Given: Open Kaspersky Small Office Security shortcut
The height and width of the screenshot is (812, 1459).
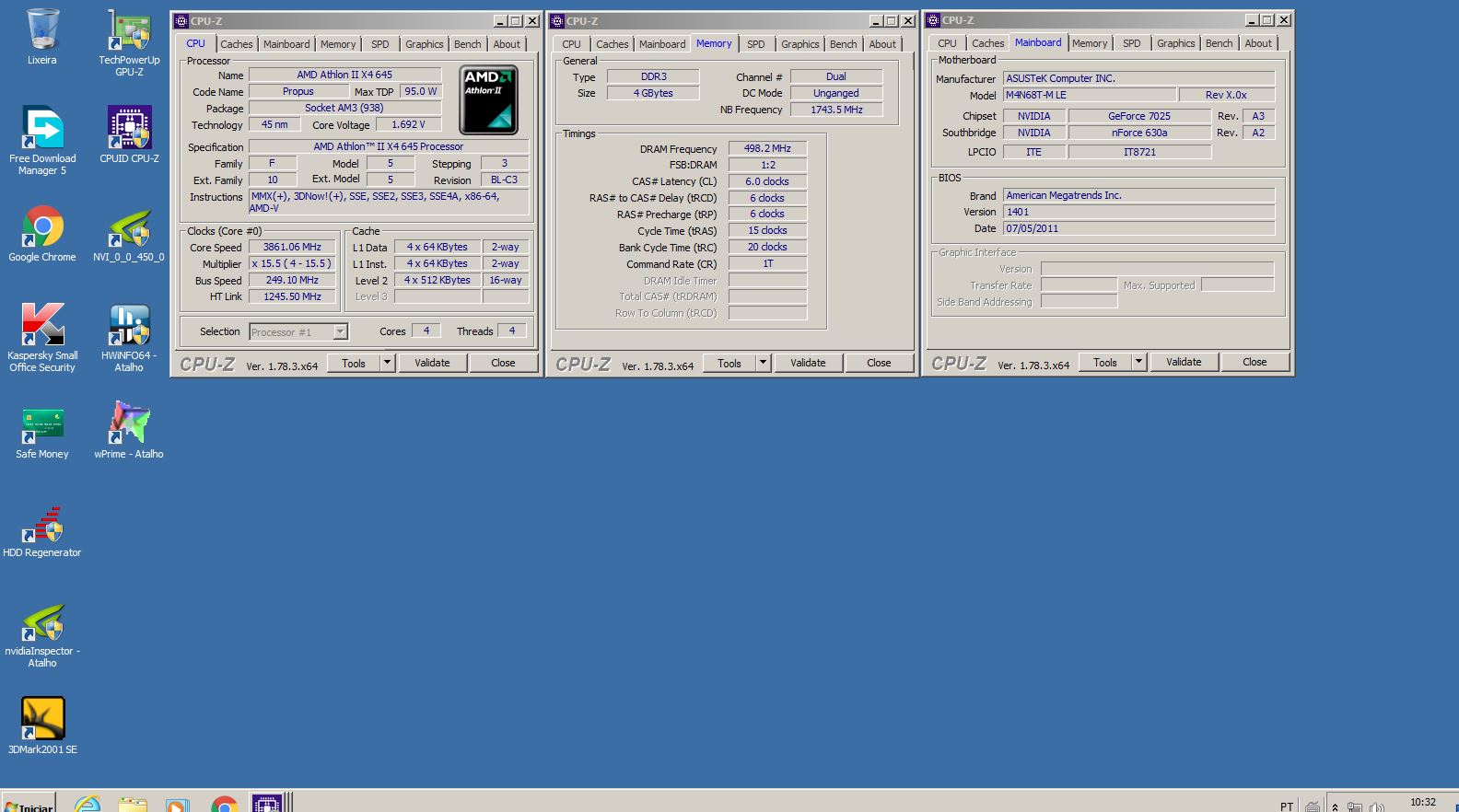Looking at the screenshot, I should click(x=42, y=337).
